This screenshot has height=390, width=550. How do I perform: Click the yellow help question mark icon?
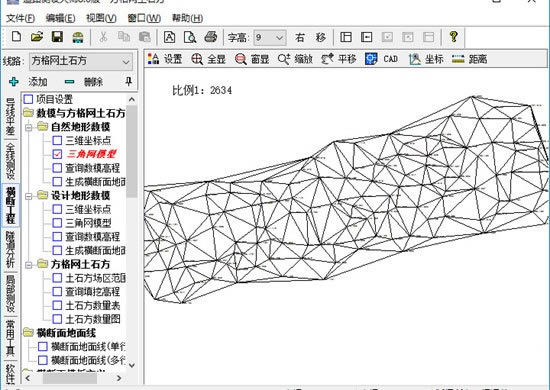454,36
